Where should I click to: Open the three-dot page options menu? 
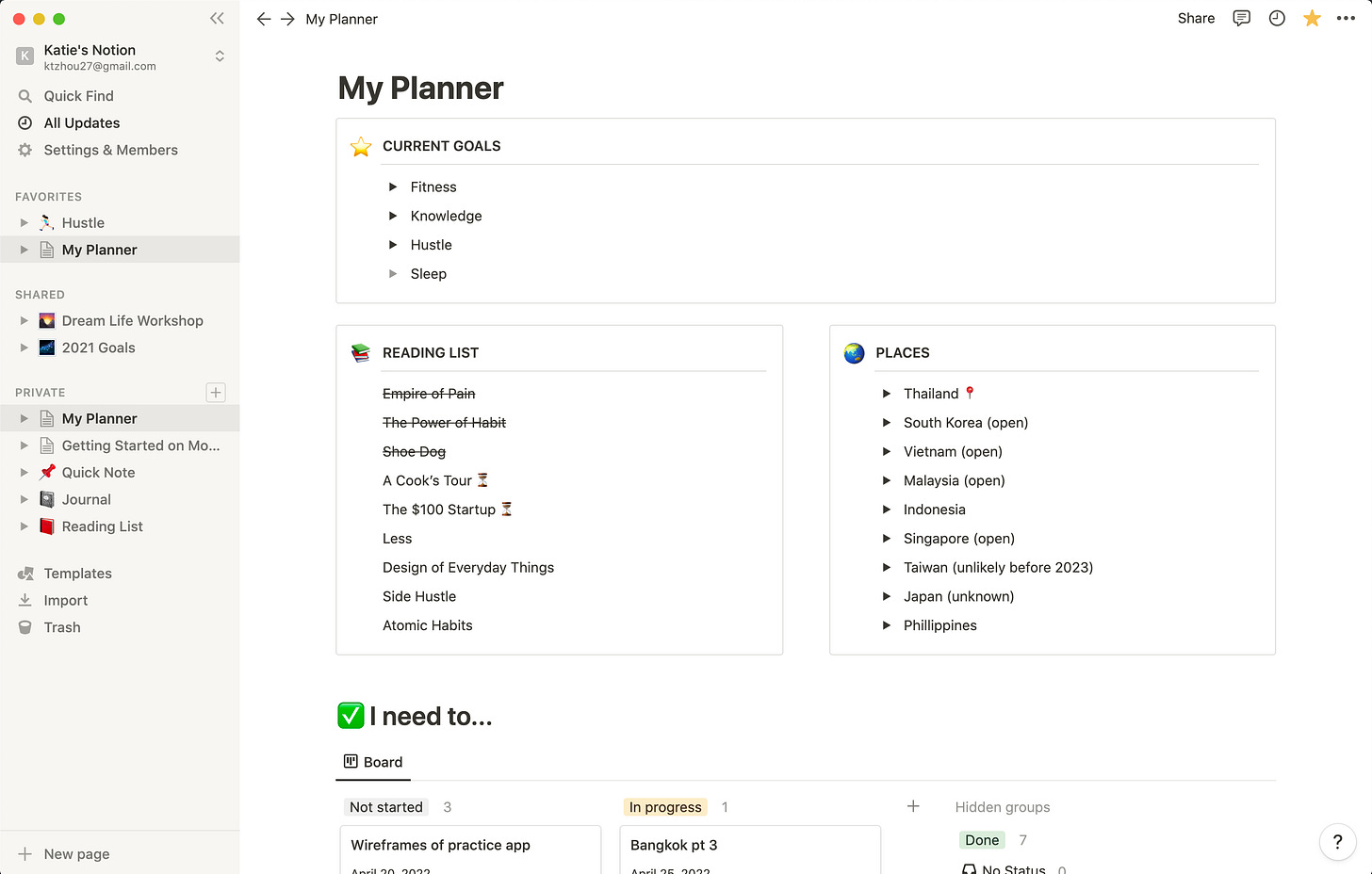pyautogui.click(x=1346, y=18)
